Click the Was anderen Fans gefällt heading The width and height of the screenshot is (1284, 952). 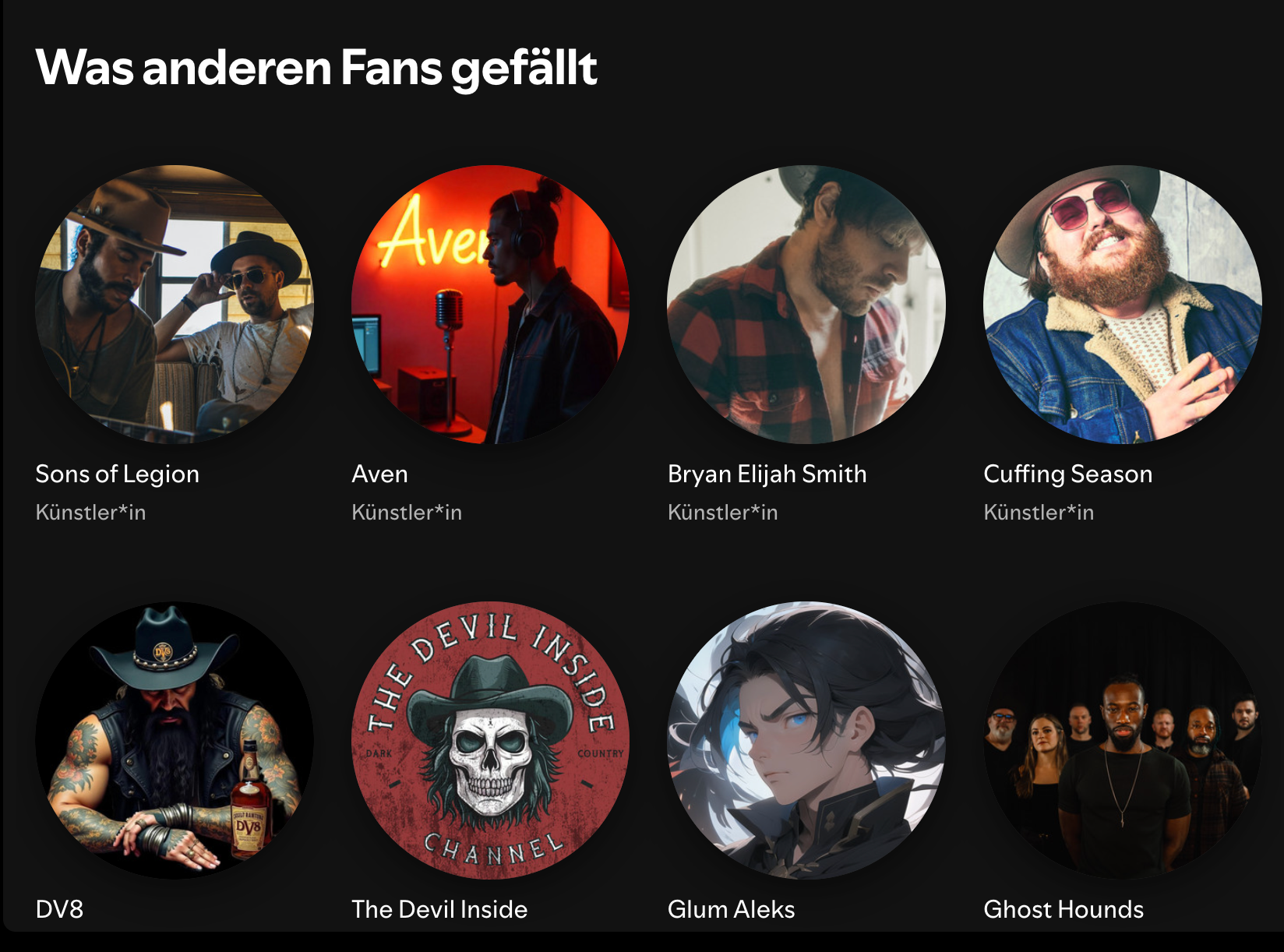click(316, 69)
